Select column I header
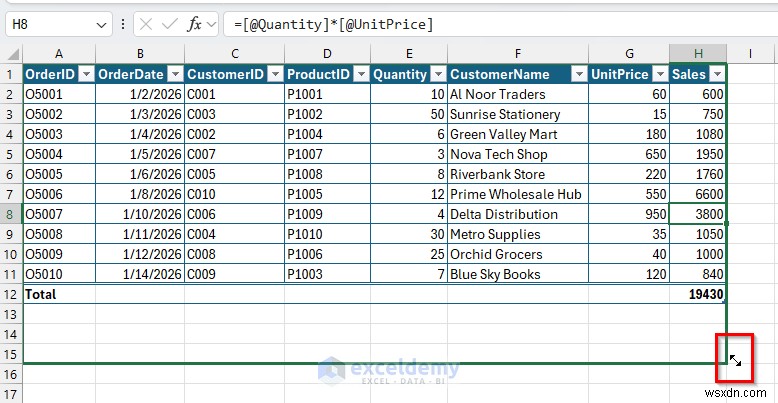This screenshot has width=778, height=403. point(750,54)
